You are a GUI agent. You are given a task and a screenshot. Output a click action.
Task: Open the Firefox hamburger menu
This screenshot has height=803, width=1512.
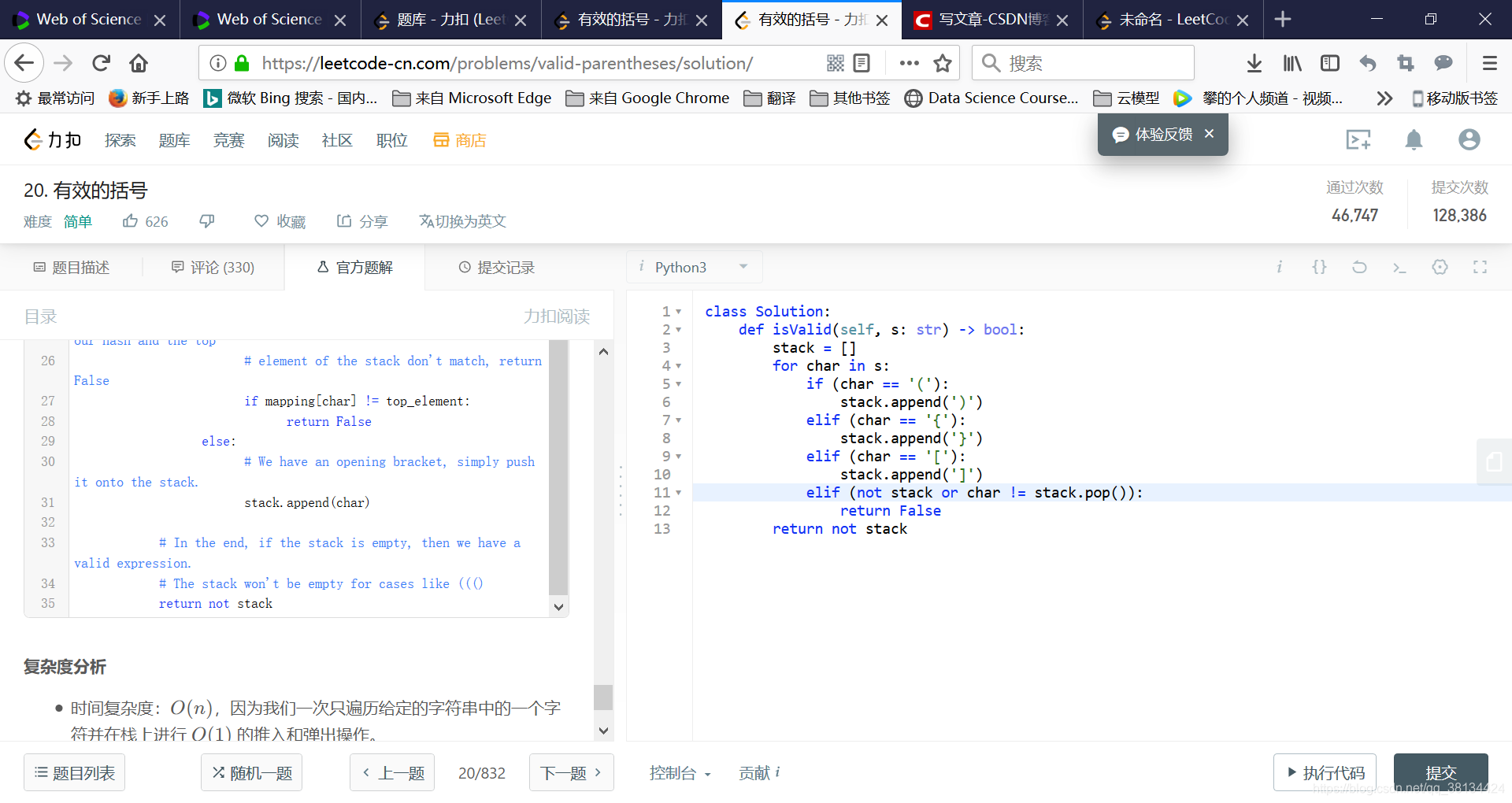click(x=1489, y=63)
